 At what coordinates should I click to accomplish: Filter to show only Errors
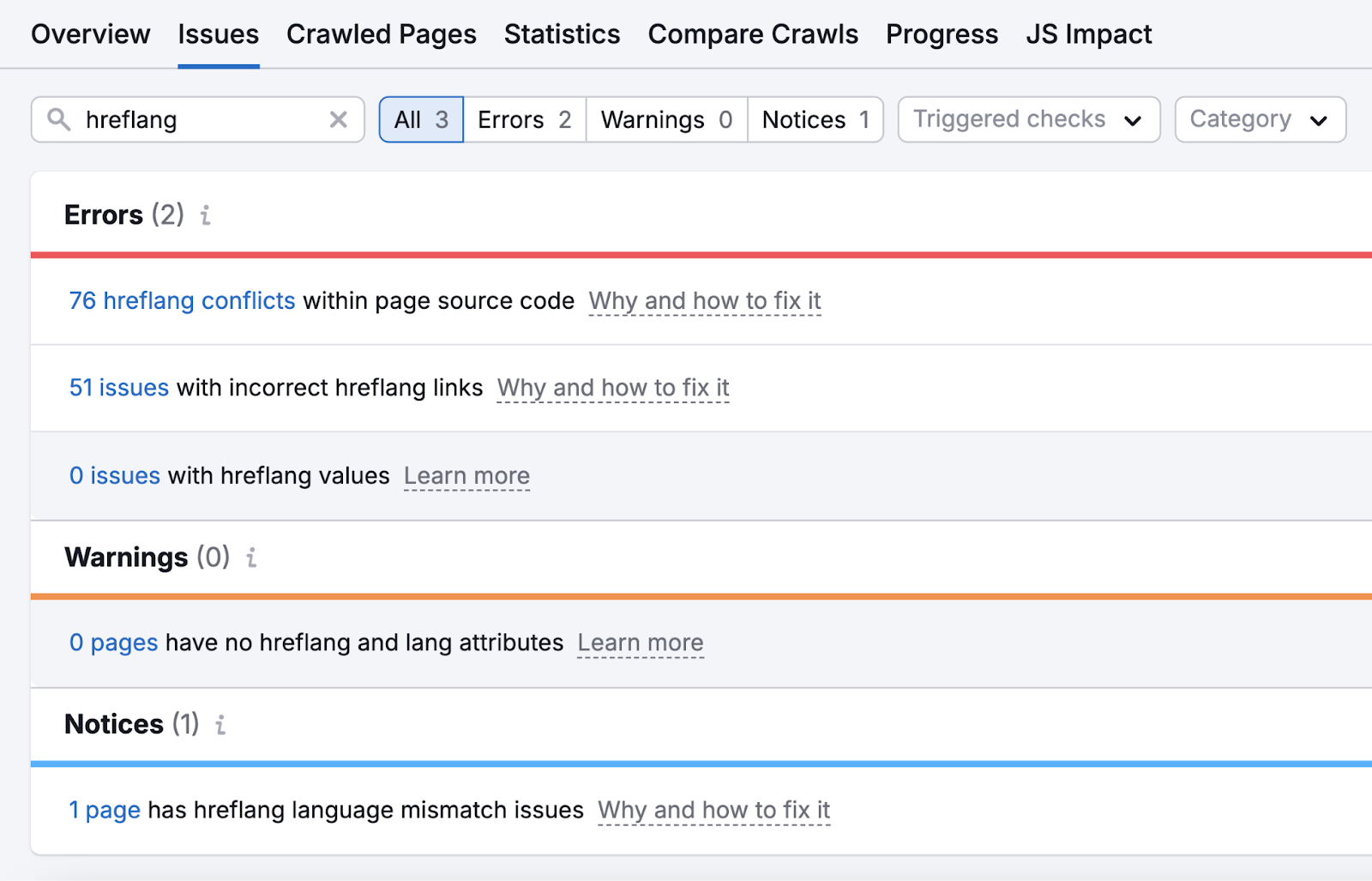coord(523,119)
